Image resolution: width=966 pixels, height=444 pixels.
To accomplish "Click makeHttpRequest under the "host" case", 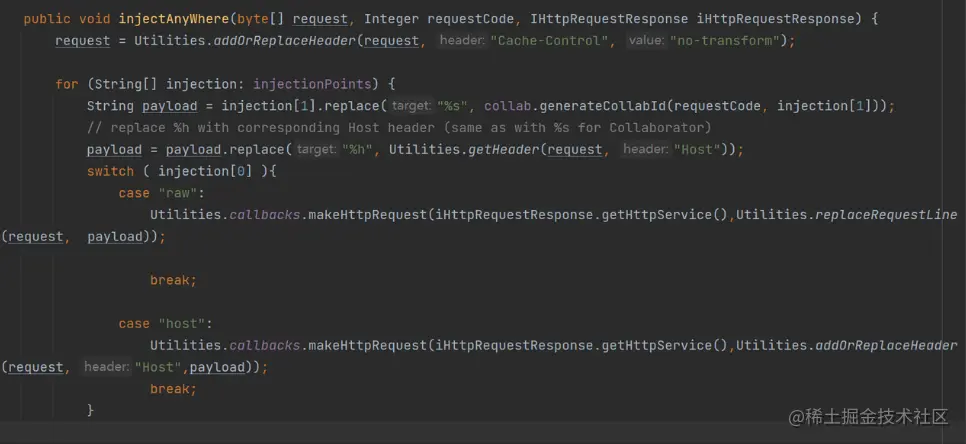I will pos(367,345).
